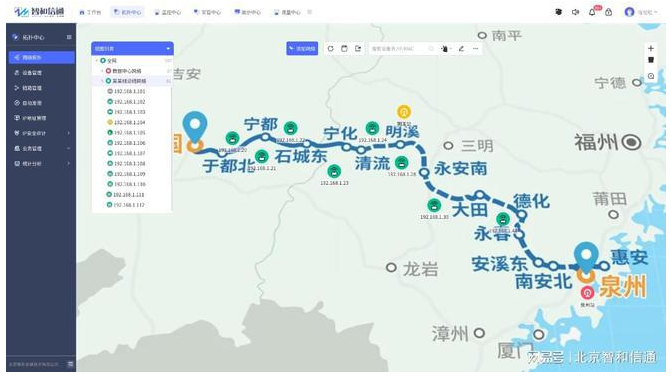Click the refresh icon in the map toolbar

330,49
